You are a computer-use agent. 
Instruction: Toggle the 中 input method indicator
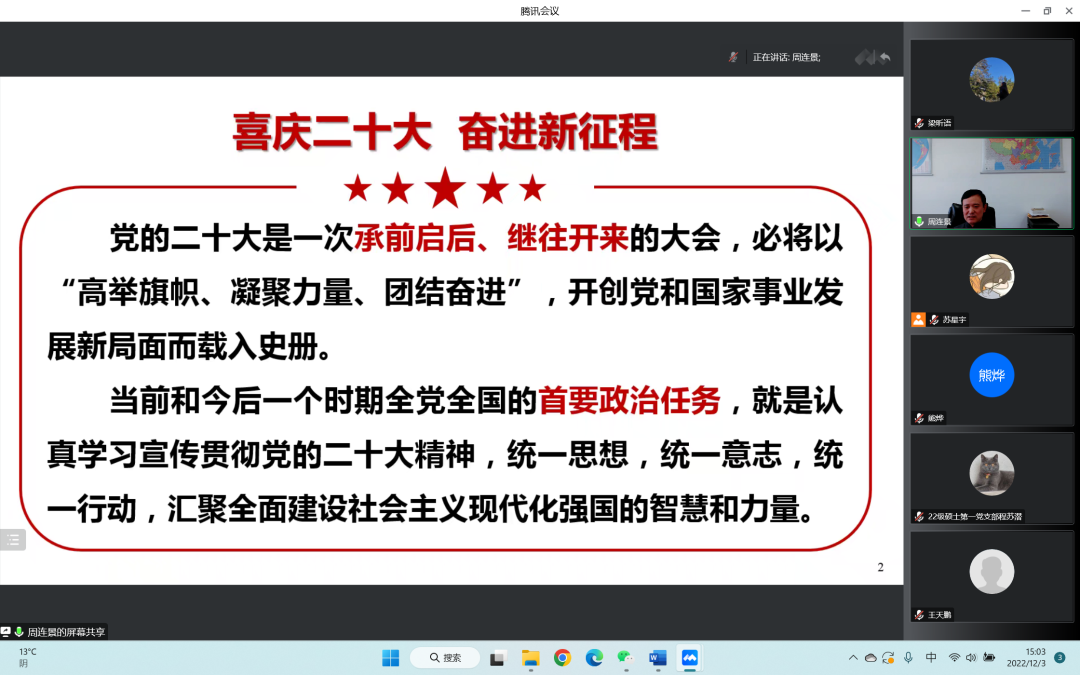point(931,657)
